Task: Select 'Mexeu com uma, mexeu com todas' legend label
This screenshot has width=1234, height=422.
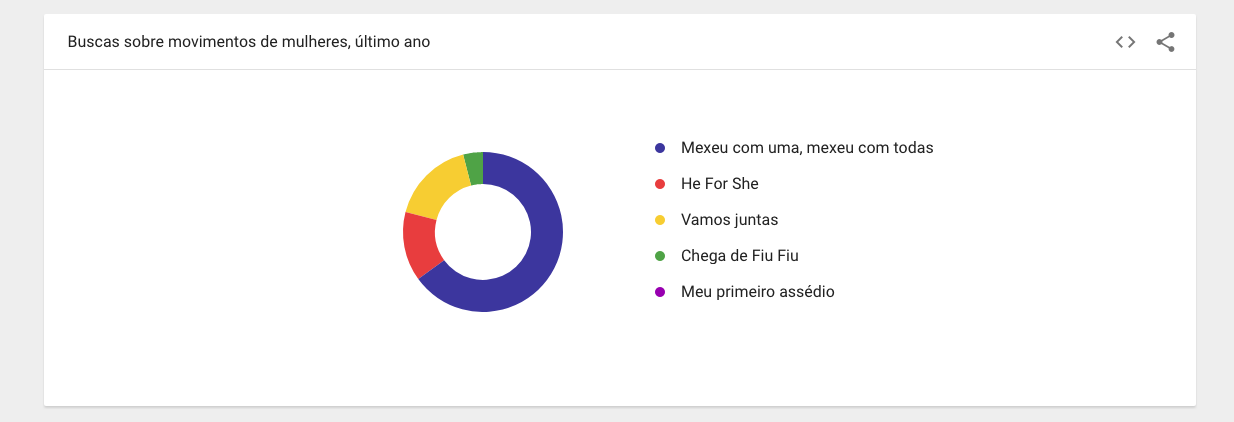Action: pyautogui.click(x=806, y=148)
